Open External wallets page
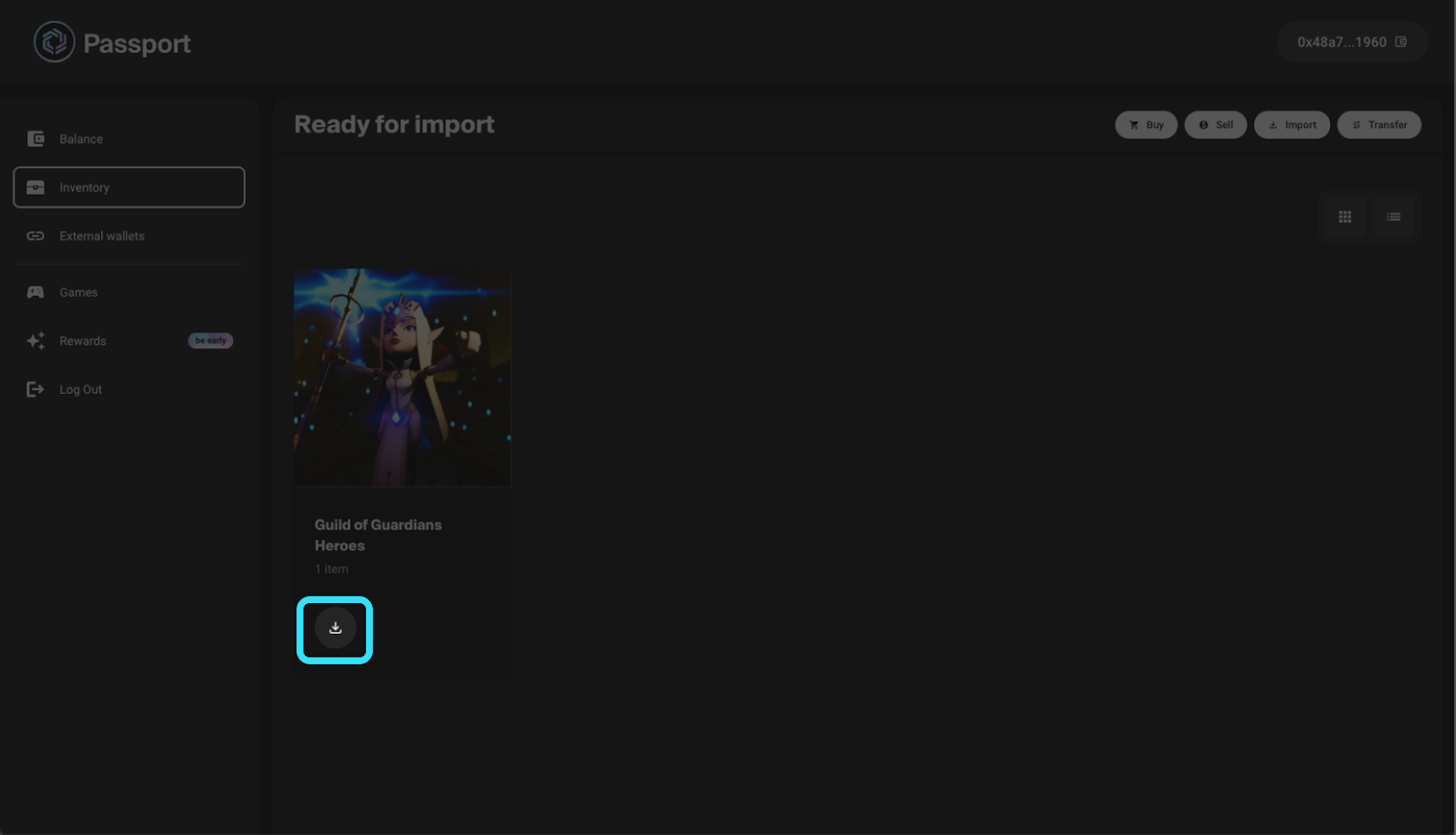The image size is (1456, 835). coord(129,236)
